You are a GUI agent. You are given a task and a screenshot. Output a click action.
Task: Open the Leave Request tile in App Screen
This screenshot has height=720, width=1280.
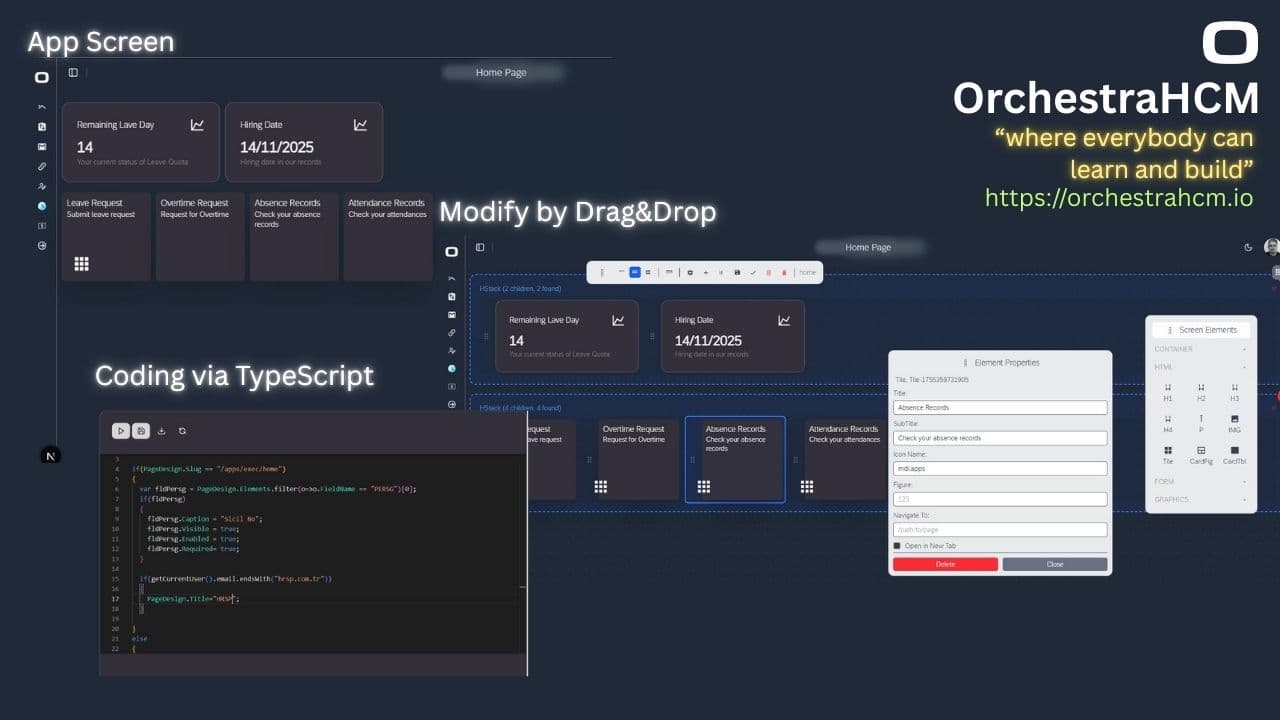click(x=106, y=236)
